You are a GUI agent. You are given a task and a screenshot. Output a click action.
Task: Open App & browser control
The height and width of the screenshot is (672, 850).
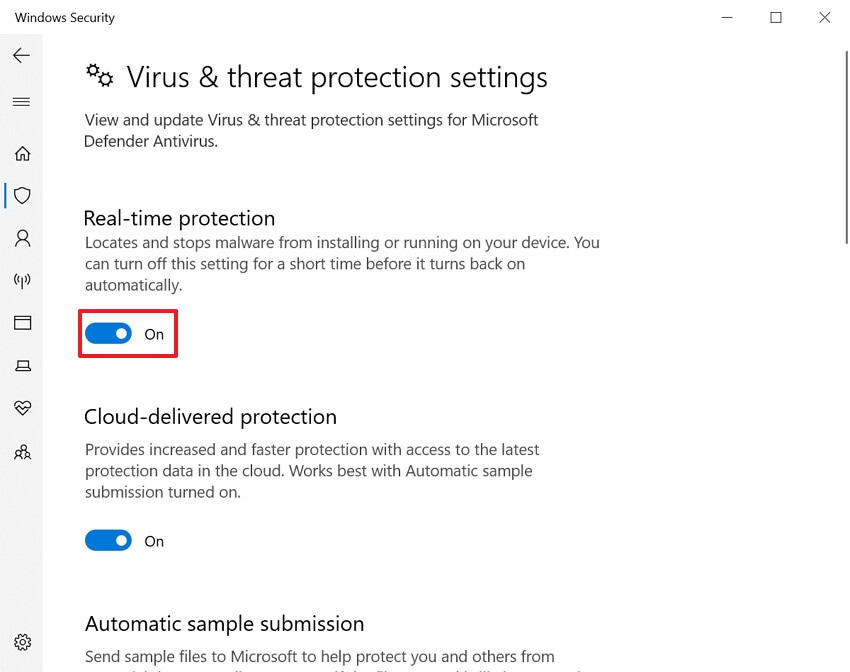coord(22,323)
